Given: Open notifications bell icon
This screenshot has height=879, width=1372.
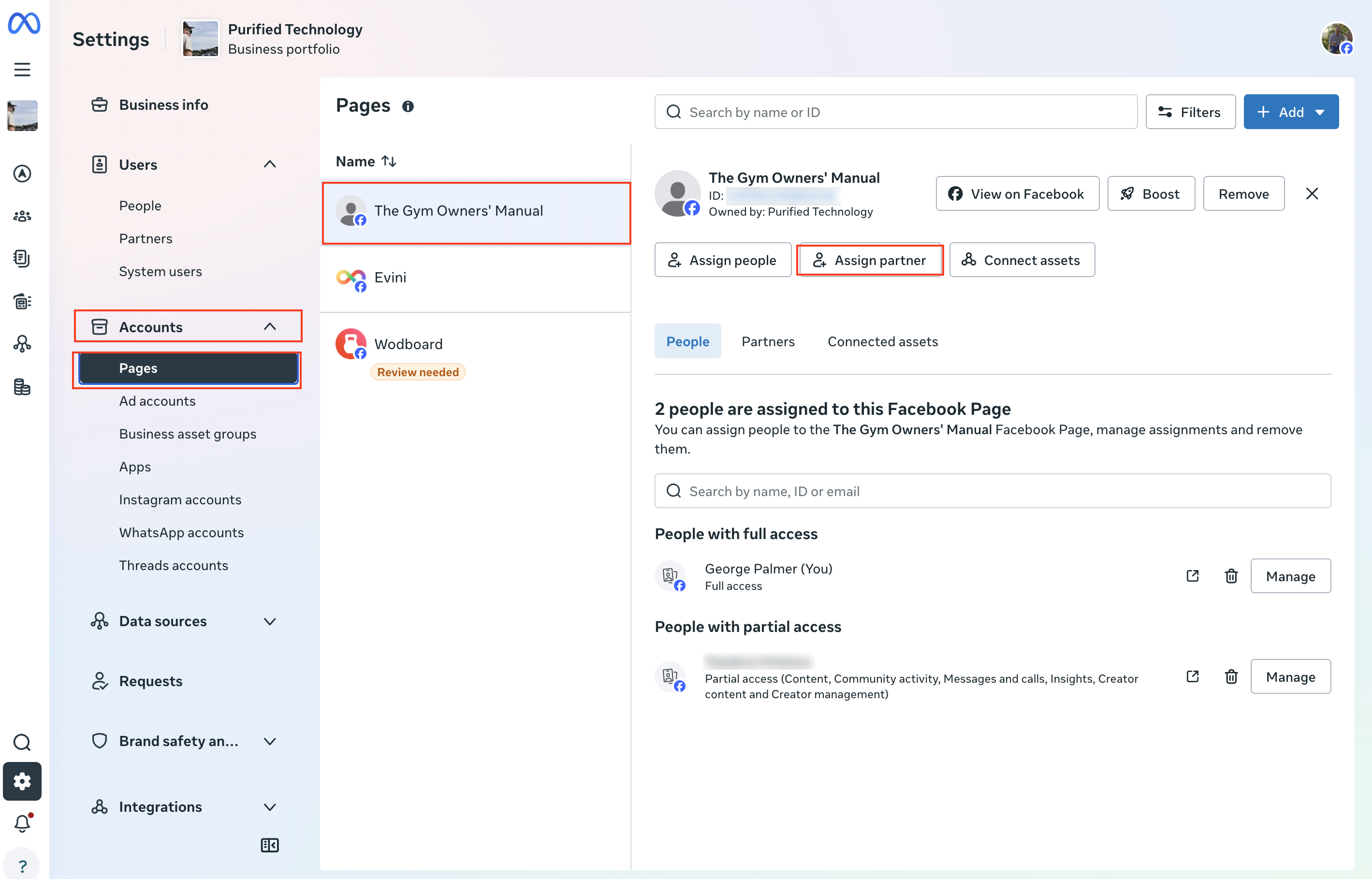Looking at the screenshot, I should (22, 822).
